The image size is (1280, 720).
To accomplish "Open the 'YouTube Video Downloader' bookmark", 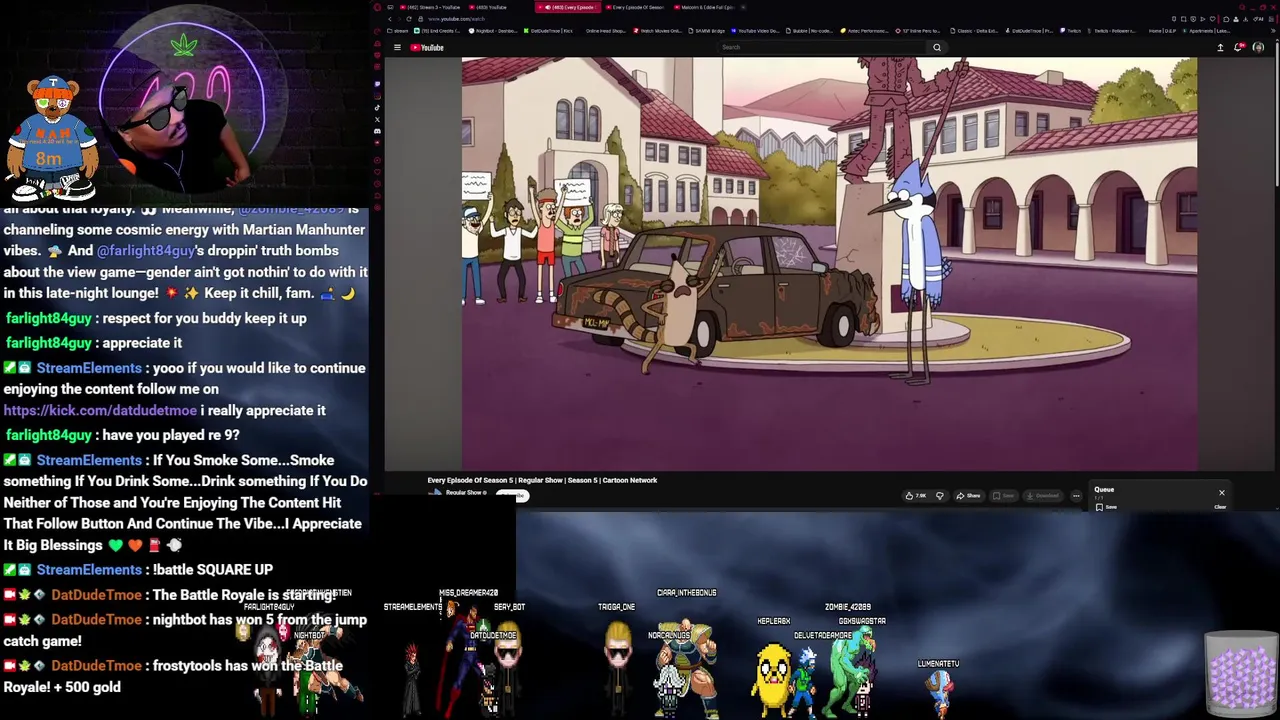I will pos(755,31).
